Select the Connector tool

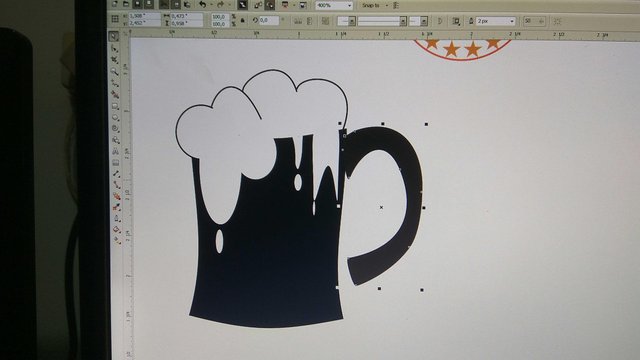point(116,185)
